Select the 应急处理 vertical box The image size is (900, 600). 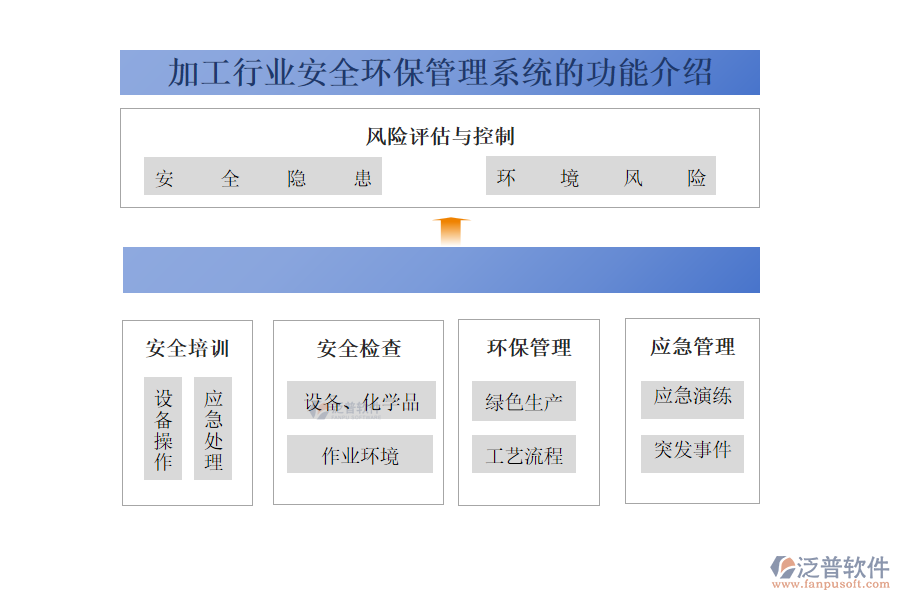pos(213,429)
